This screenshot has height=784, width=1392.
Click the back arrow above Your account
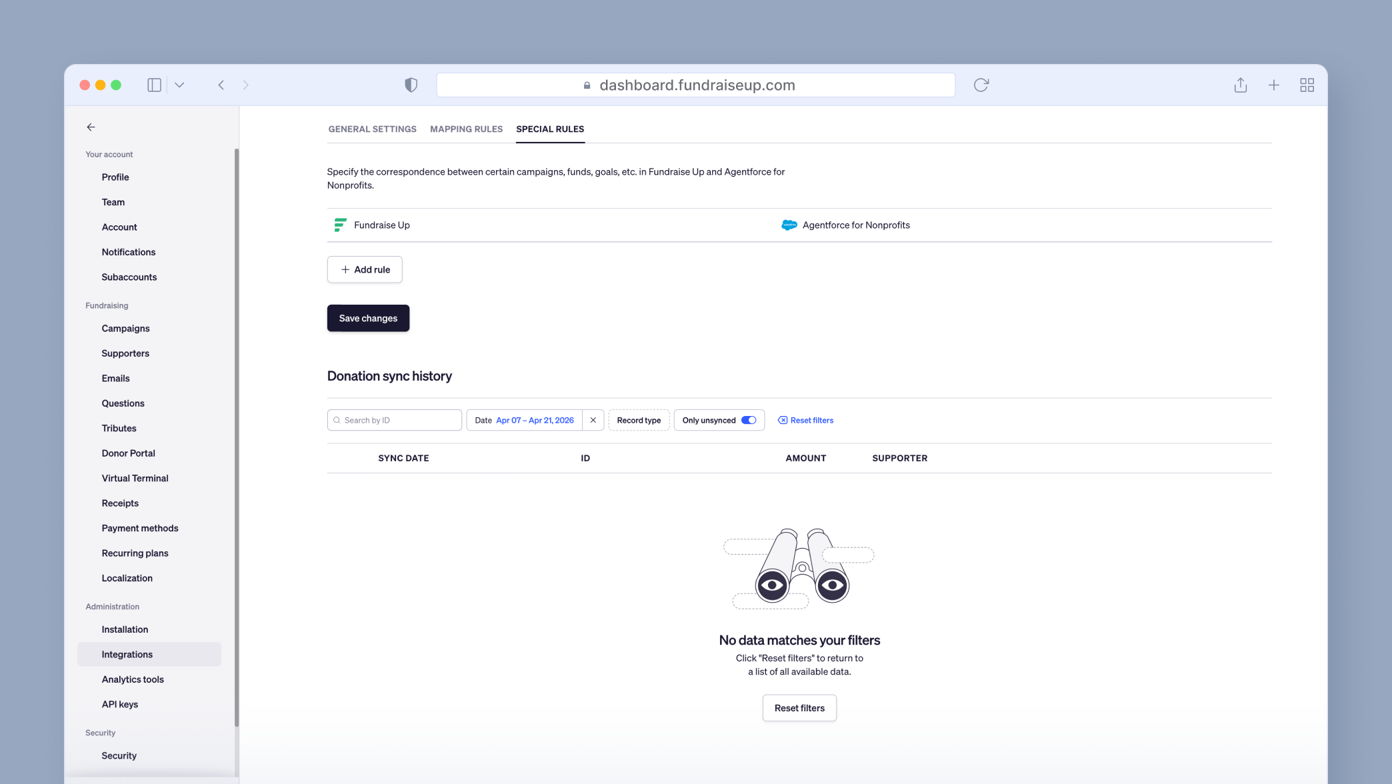pyautogui.click(x=90, y=127)
